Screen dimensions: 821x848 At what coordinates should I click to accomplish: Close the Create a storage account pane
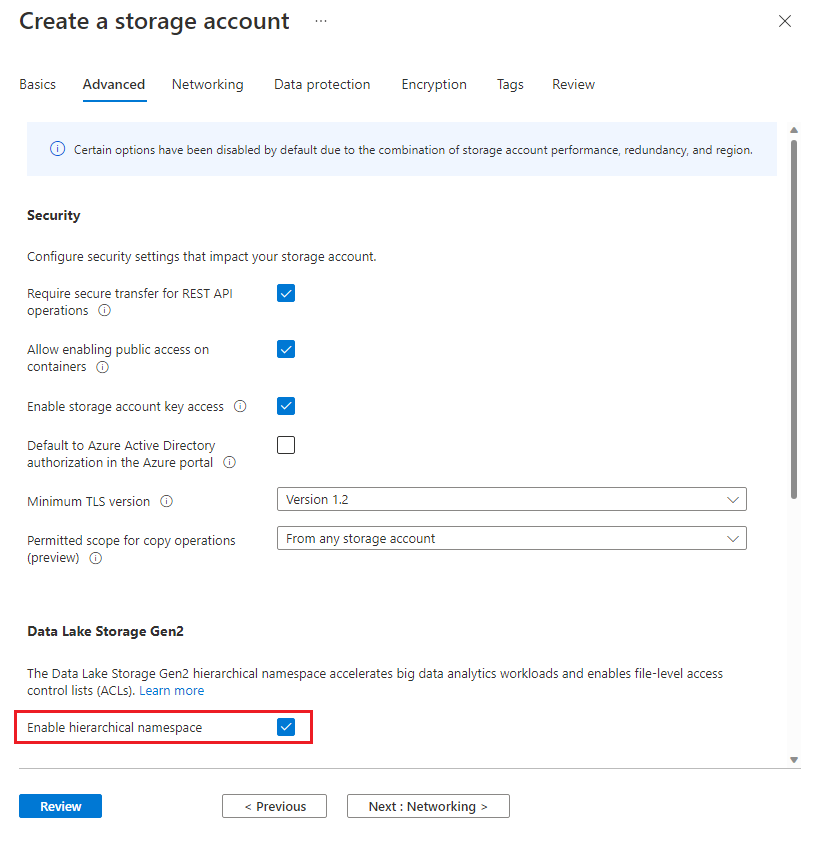pyautogui.click(x=785, y=21)
